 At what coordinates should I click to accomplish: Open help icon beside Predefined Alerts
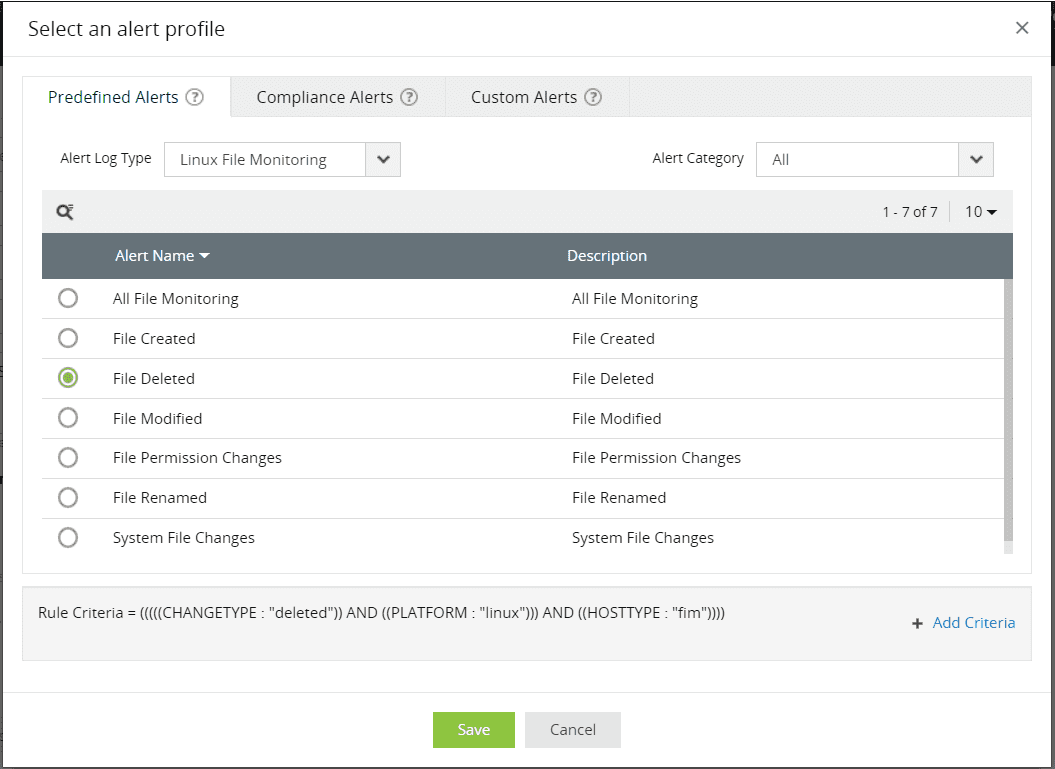click(194, 97)
